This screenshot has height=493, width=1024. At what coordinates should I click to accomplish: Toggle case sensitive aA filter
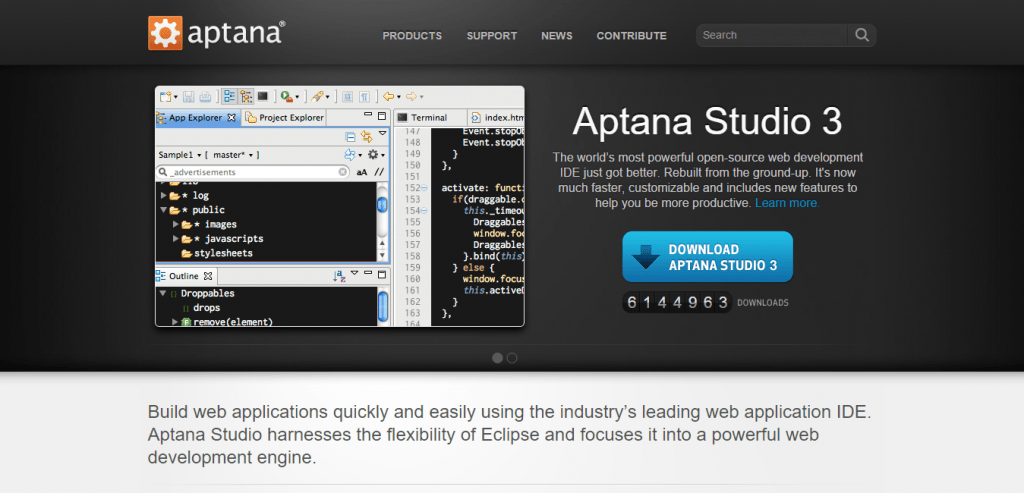point(362,173)
